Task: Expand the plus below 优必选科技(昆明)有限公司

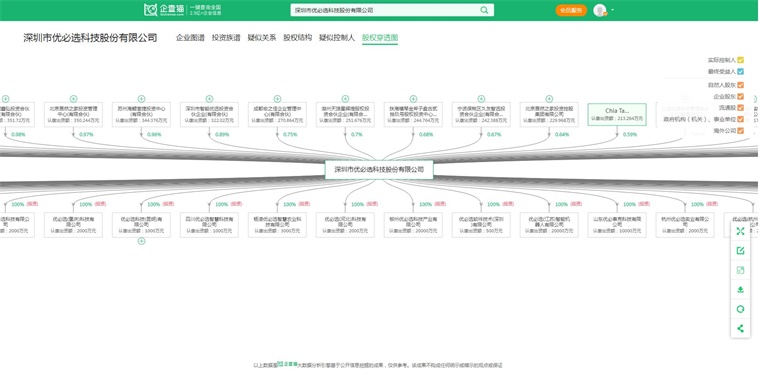Action: coord(141,241)
